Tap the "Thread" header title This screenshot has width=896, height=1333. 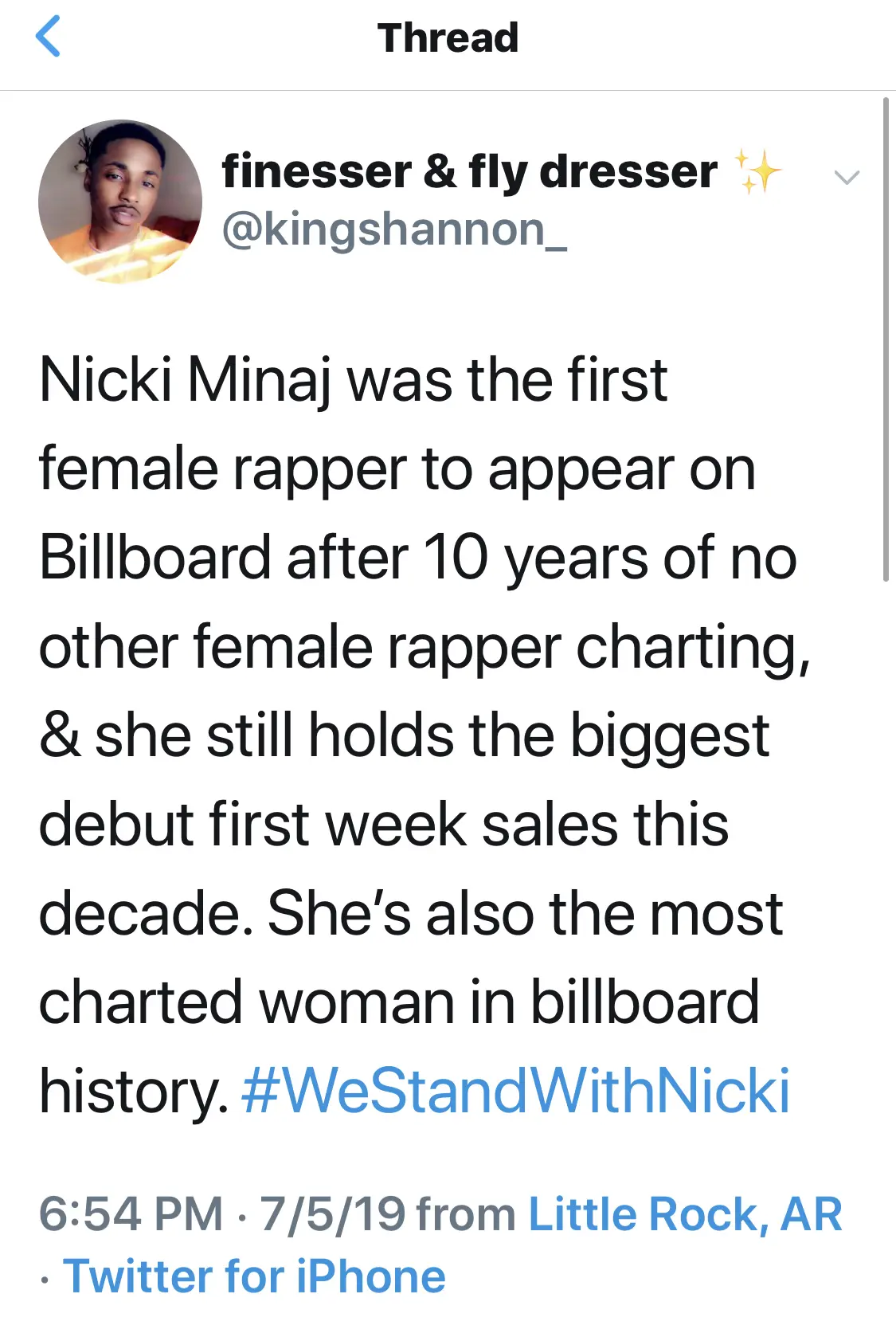448,38
